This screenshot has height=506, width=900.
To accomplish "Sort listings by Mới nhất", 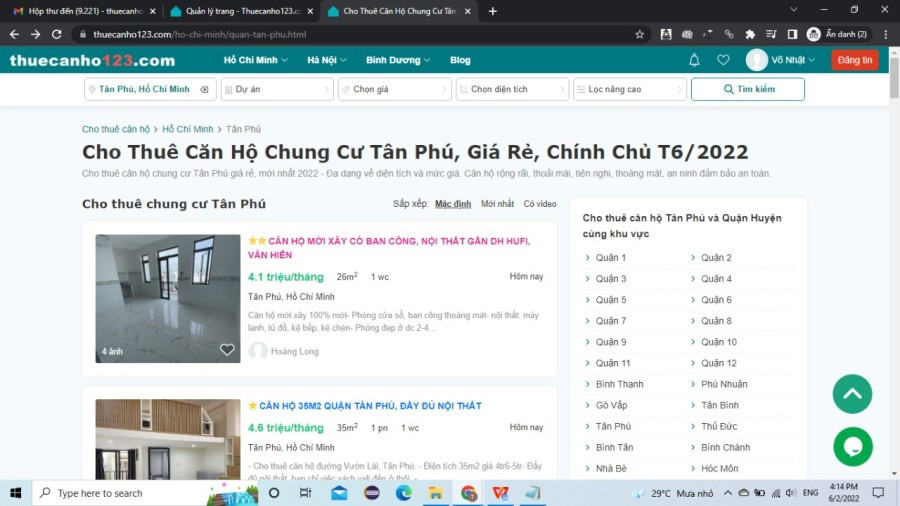I will [497, 204].
